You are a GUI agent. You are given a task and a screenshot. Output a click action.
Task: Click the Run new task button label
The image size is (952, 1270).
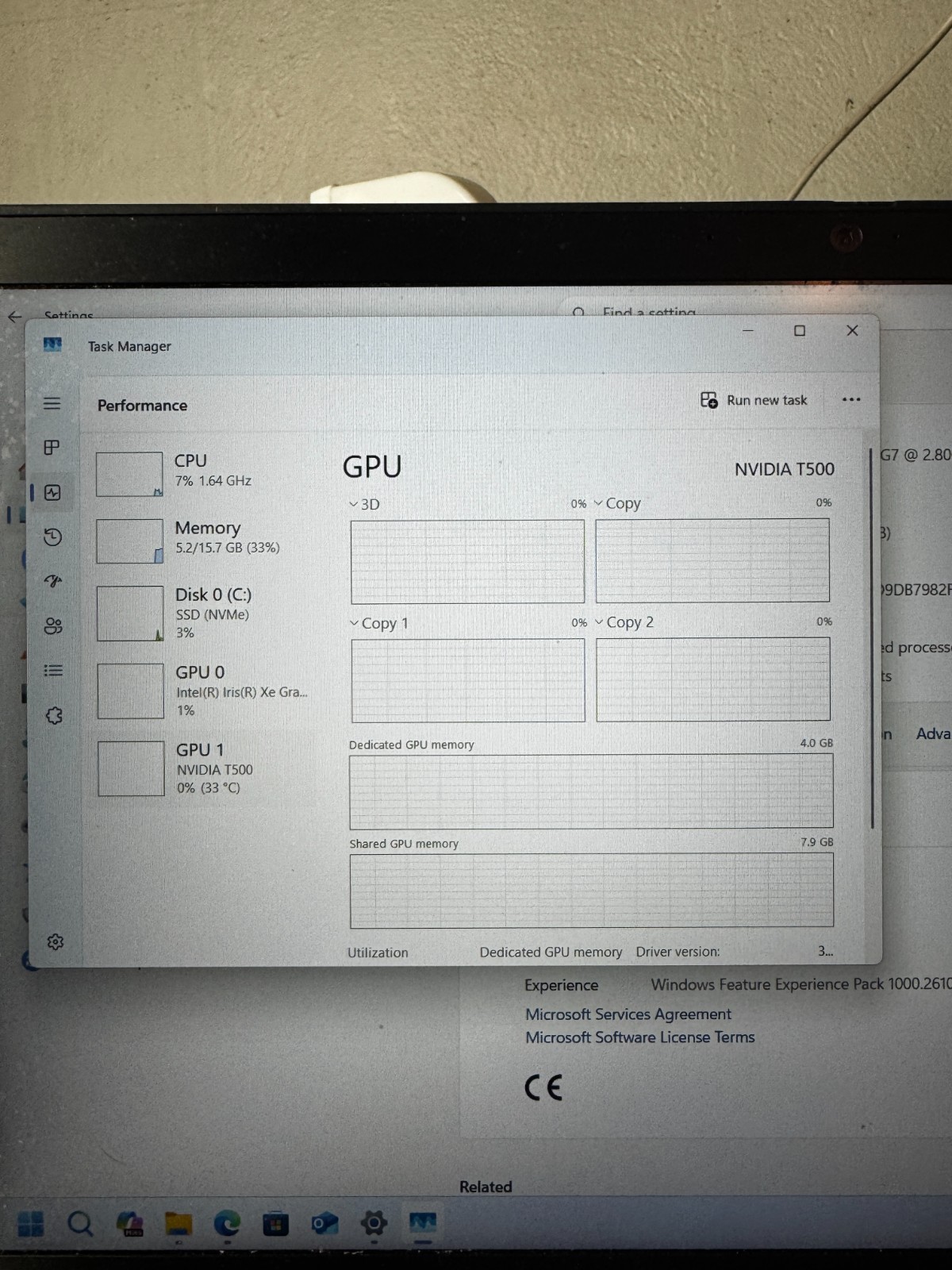766,400
